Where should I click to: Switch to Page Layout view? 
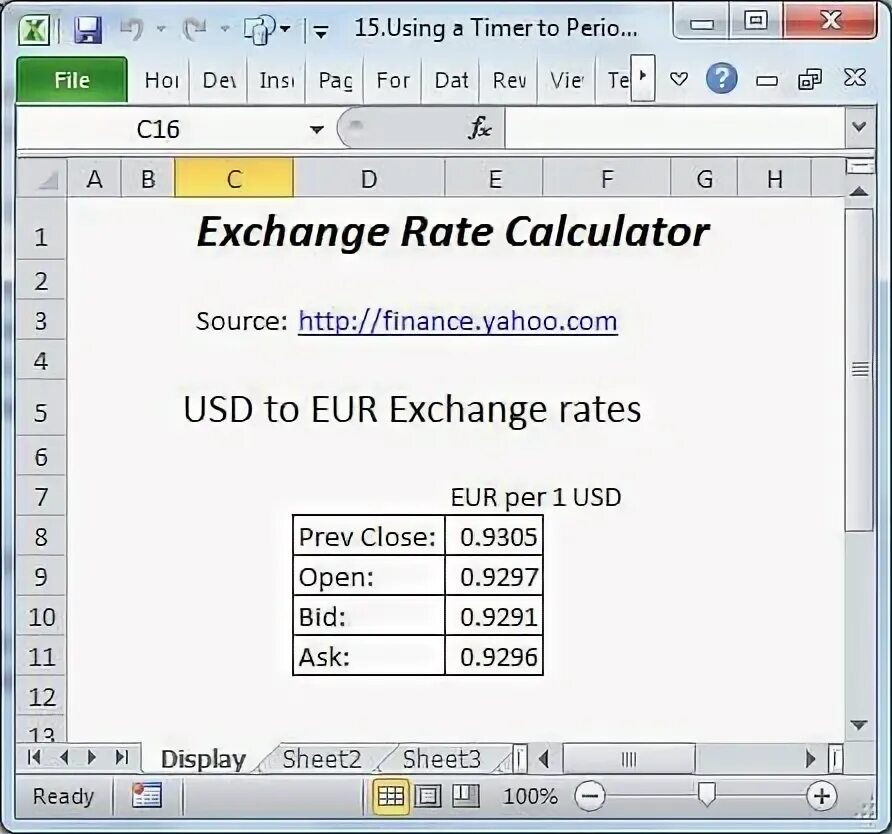427,796
